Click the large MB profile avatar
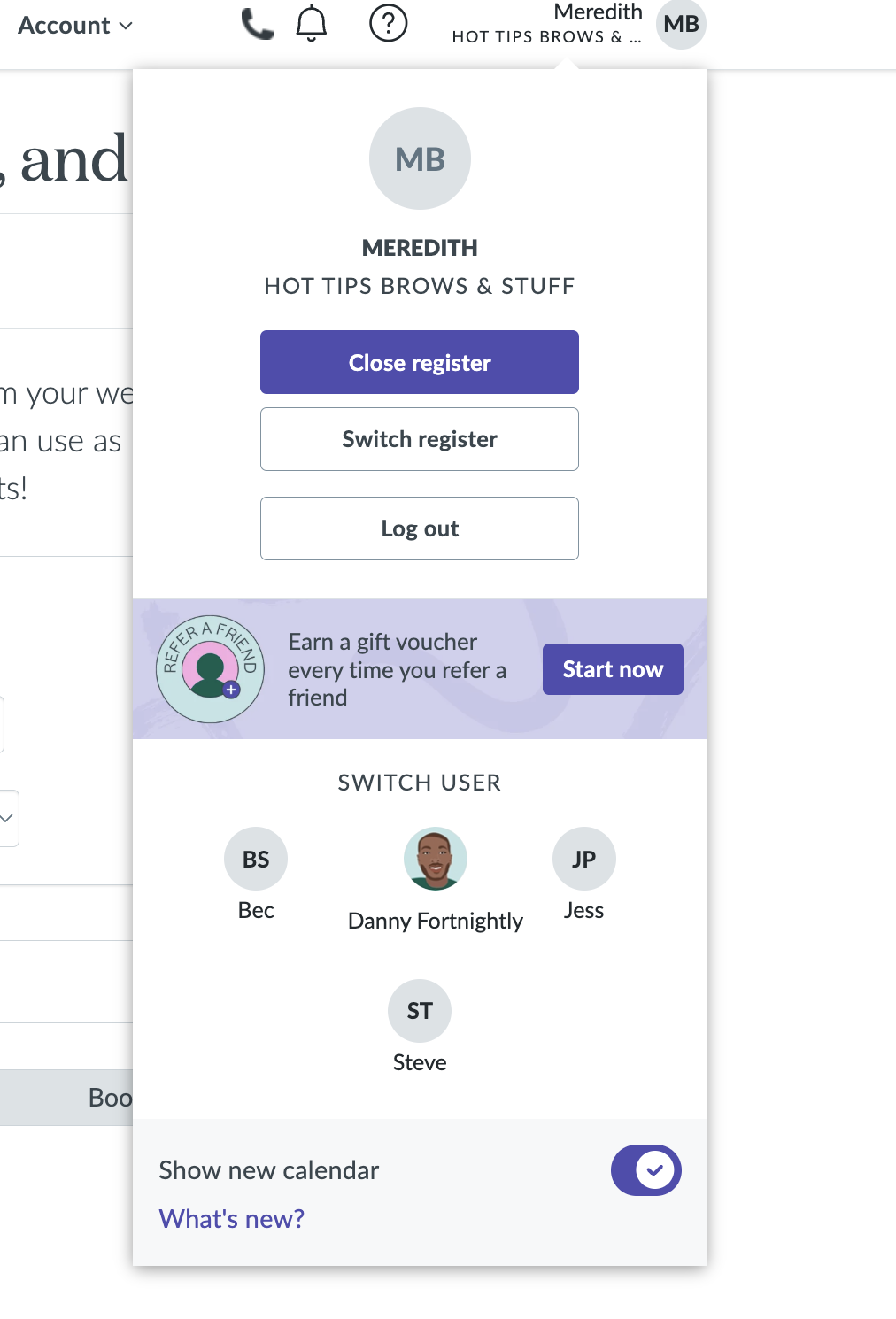The height and width of the screenshot is (1319, 896). (x=420, y=159)
